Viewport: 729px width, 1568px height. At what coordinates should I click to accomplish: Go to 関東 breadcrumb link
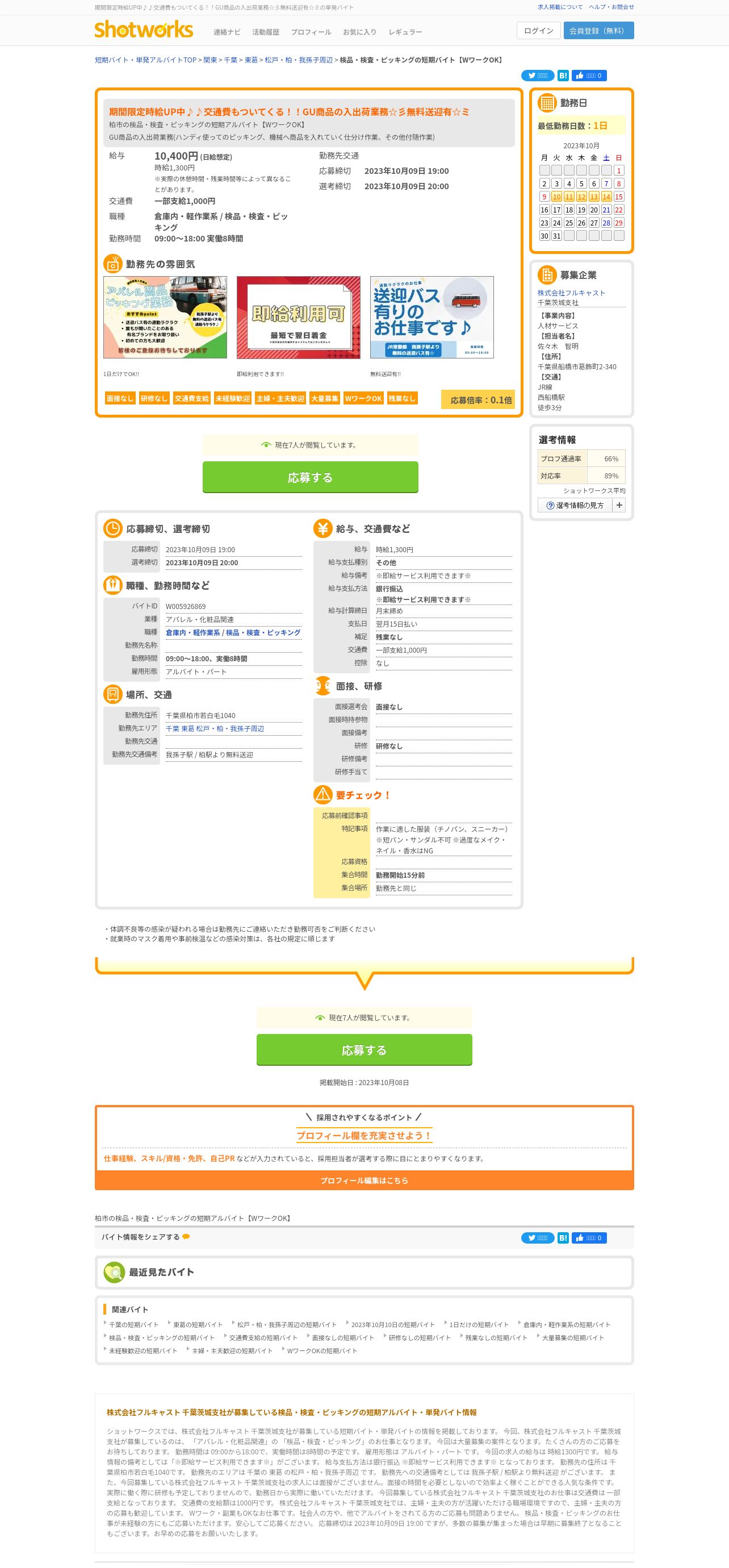click(x=210, y=60)
